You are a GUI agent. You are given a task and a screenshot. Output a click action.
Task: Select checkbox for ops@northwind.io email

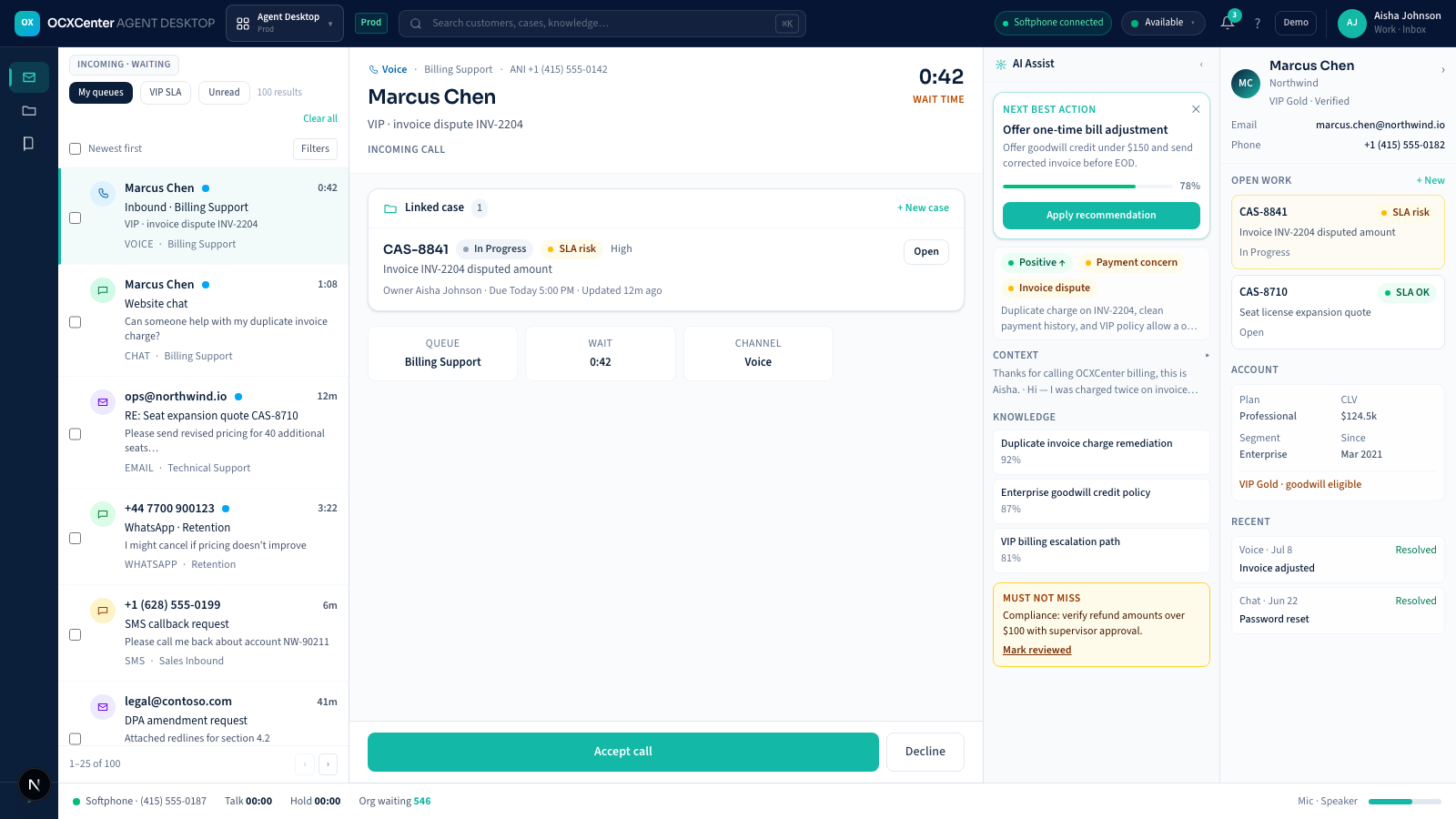76,434
